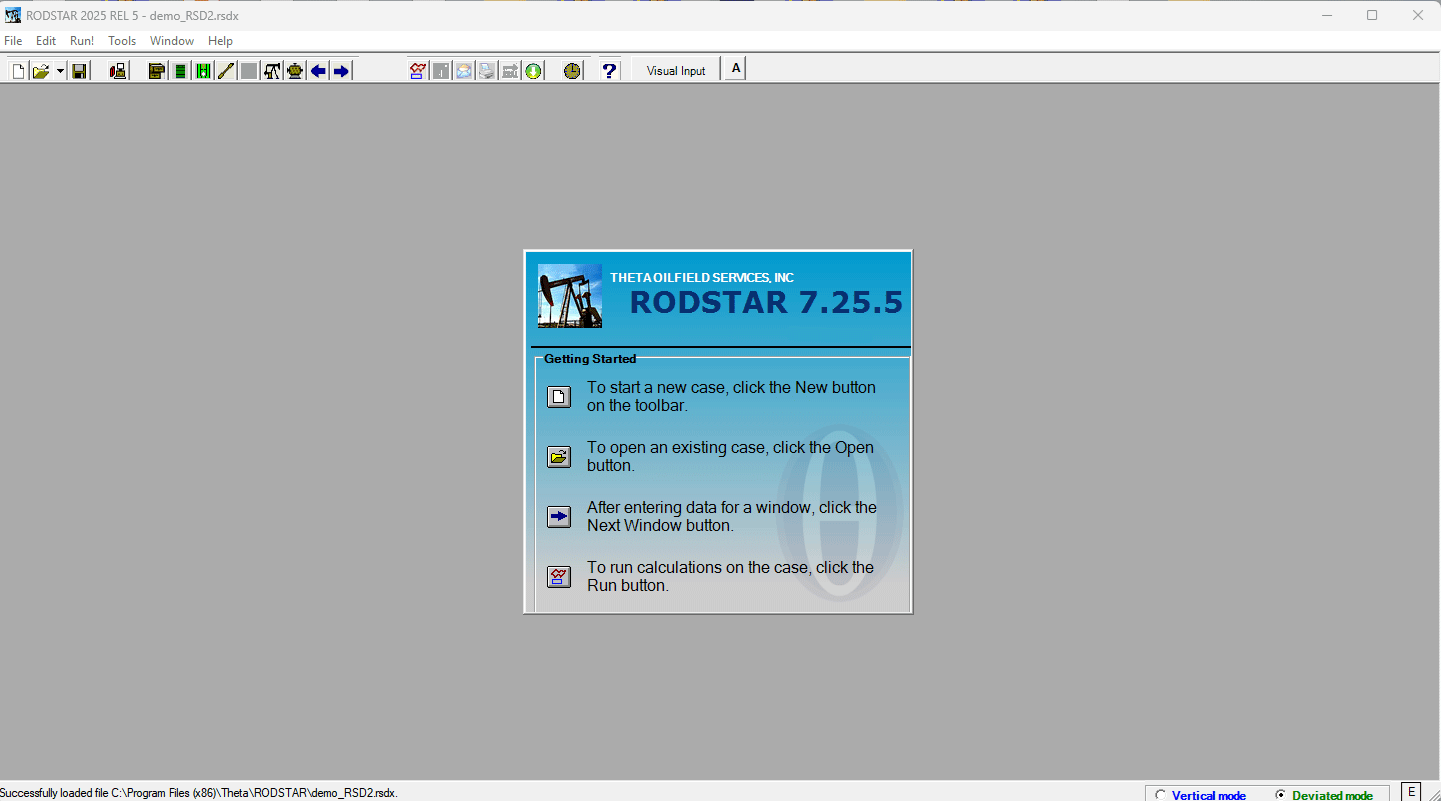Click the Run calculations icon on the toolbar

tap(418, 71)
